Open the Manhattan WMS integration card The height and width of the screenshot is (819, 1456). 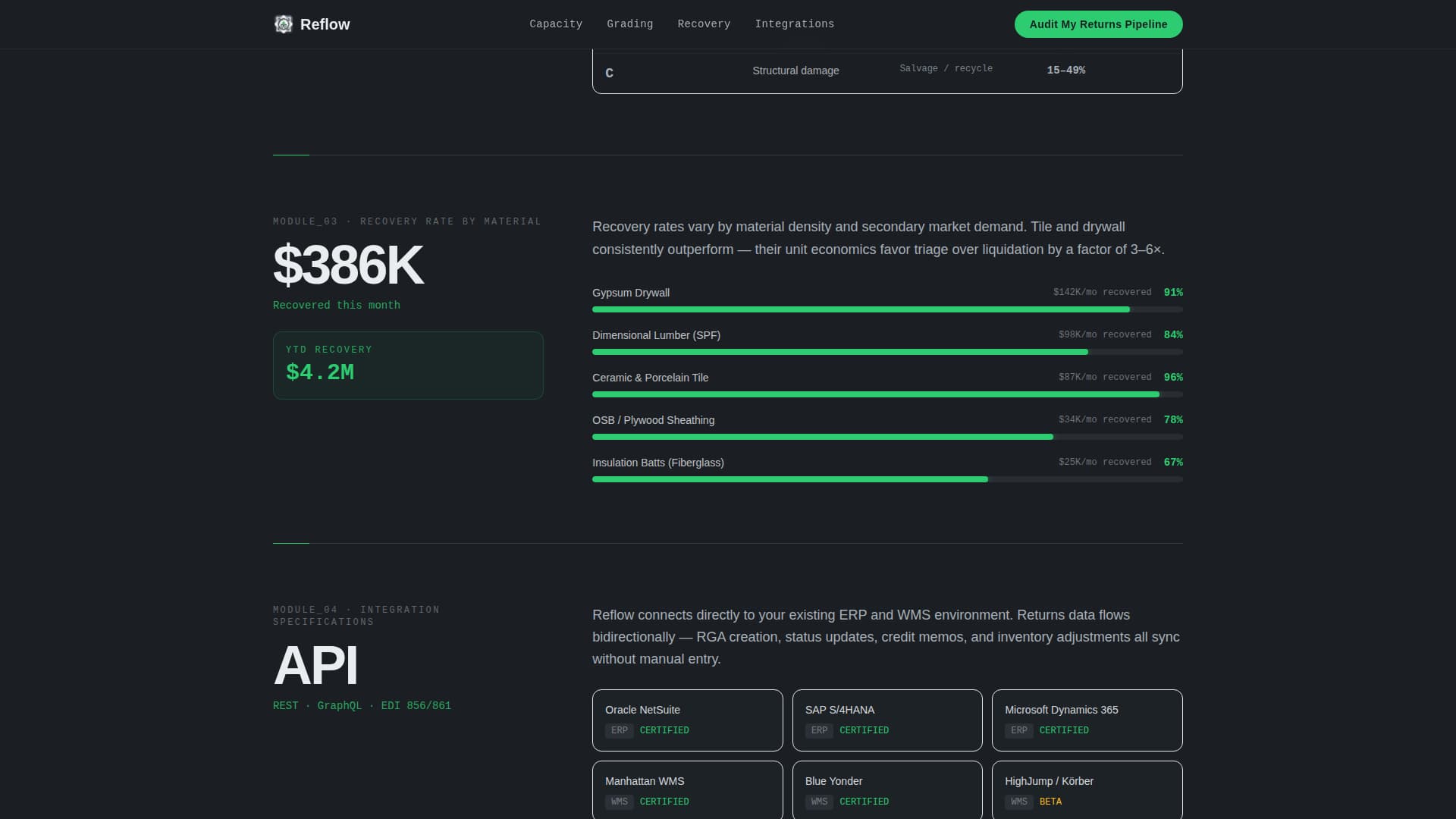coord(687,790)
